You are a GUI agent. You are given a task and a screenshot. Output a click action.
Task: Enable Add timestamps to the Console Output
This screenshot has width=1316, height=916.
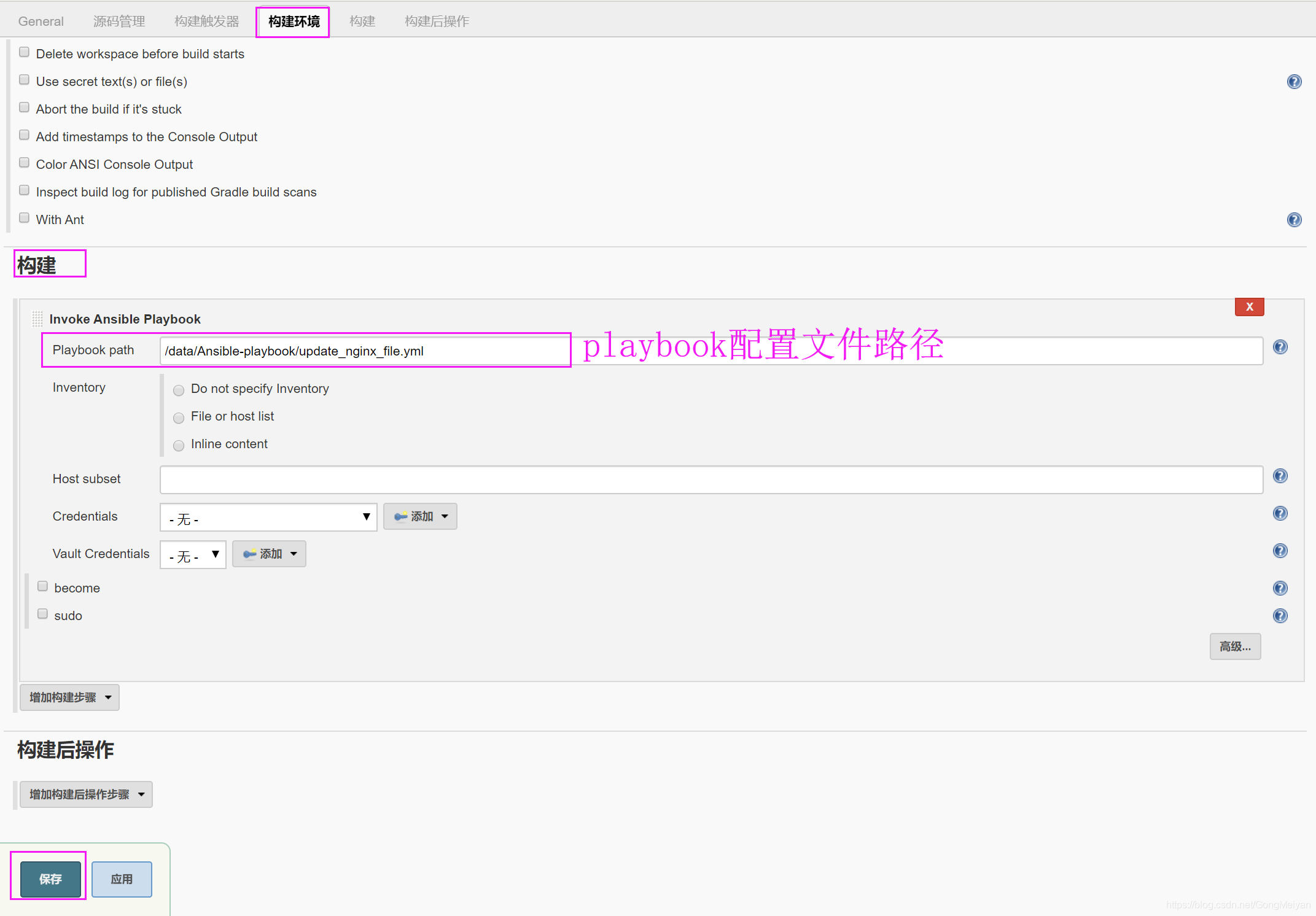[x=24, y=135]
